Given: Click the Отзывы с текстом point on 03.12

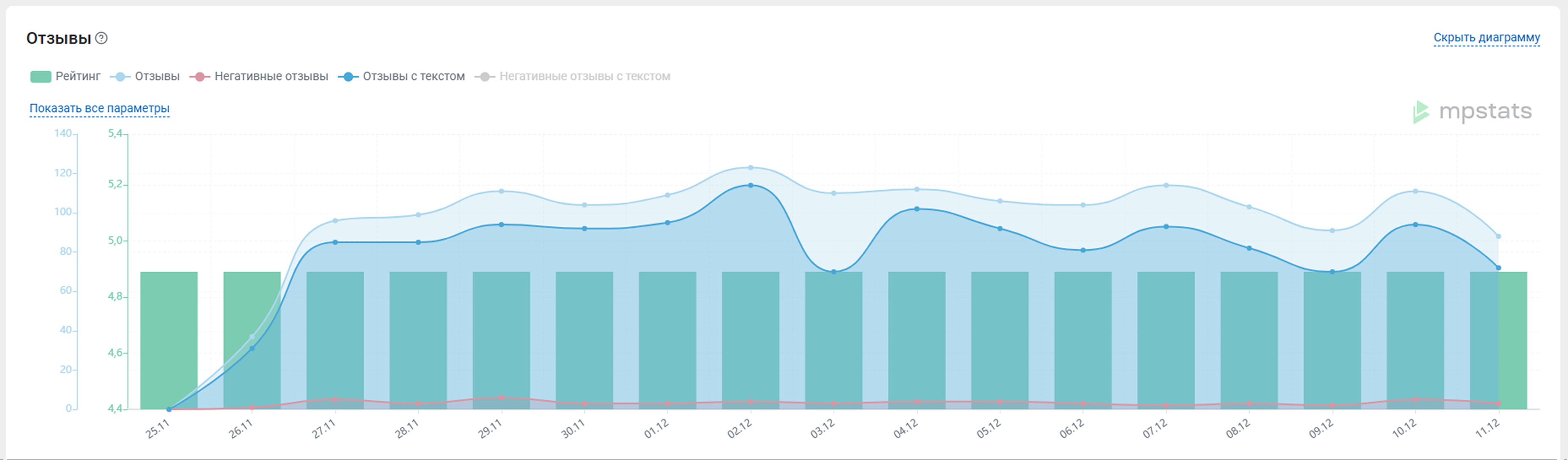Looking at the screenshot, I should click(834, 272).
